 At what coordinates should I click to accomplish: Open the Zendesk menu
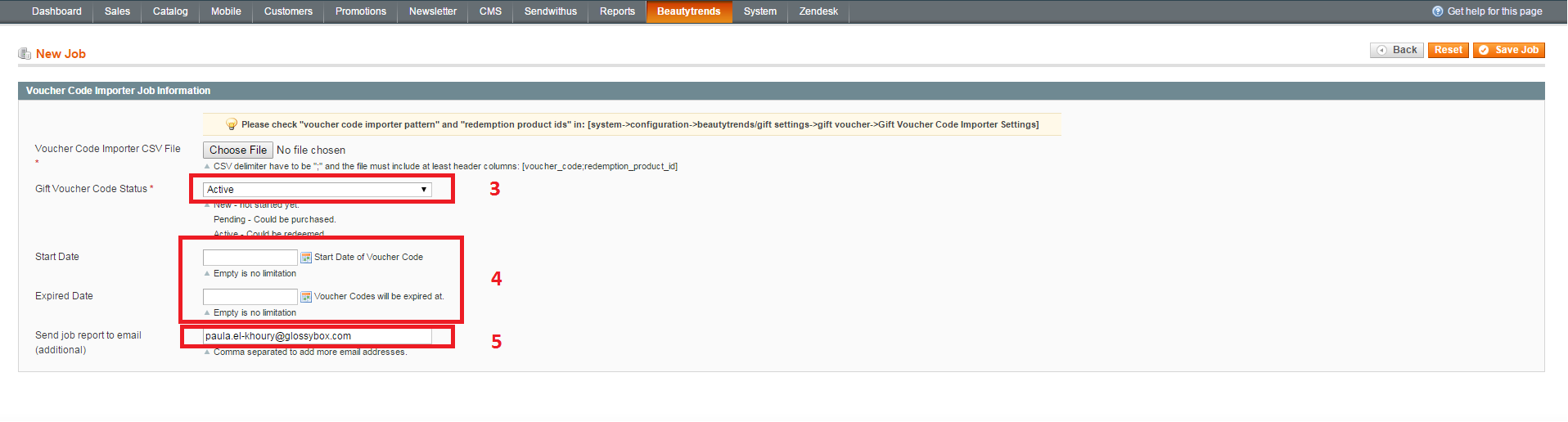coord(818,11)
